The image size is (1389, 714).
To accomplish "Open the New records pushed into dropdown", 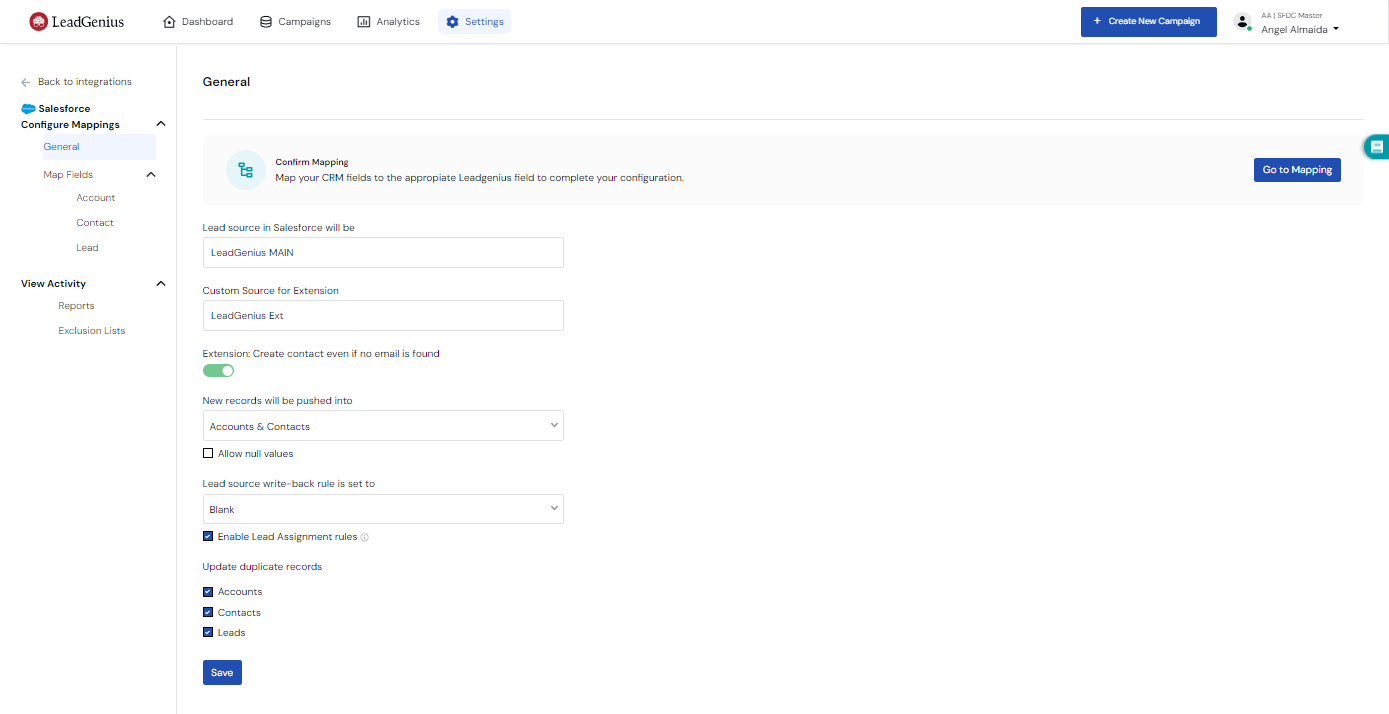I will [383, 426].
